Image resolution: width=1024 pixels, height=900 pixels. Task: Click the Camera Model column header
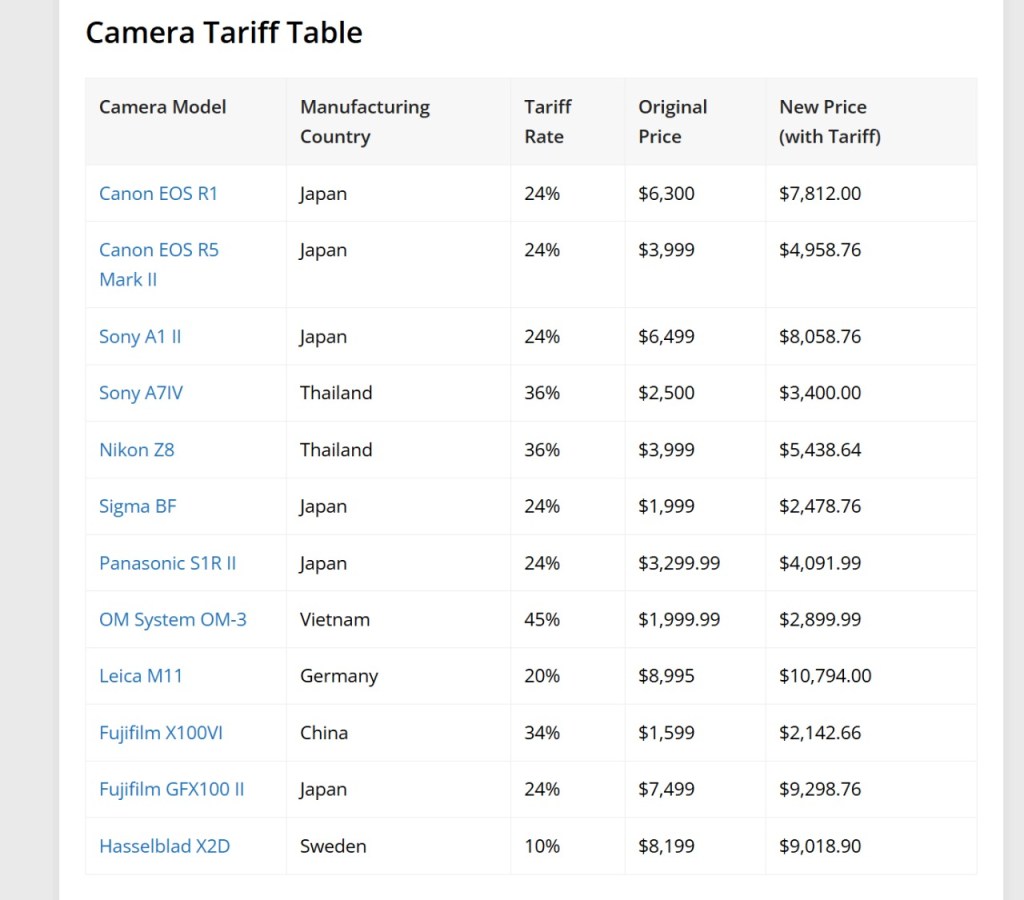coord(163,107)
